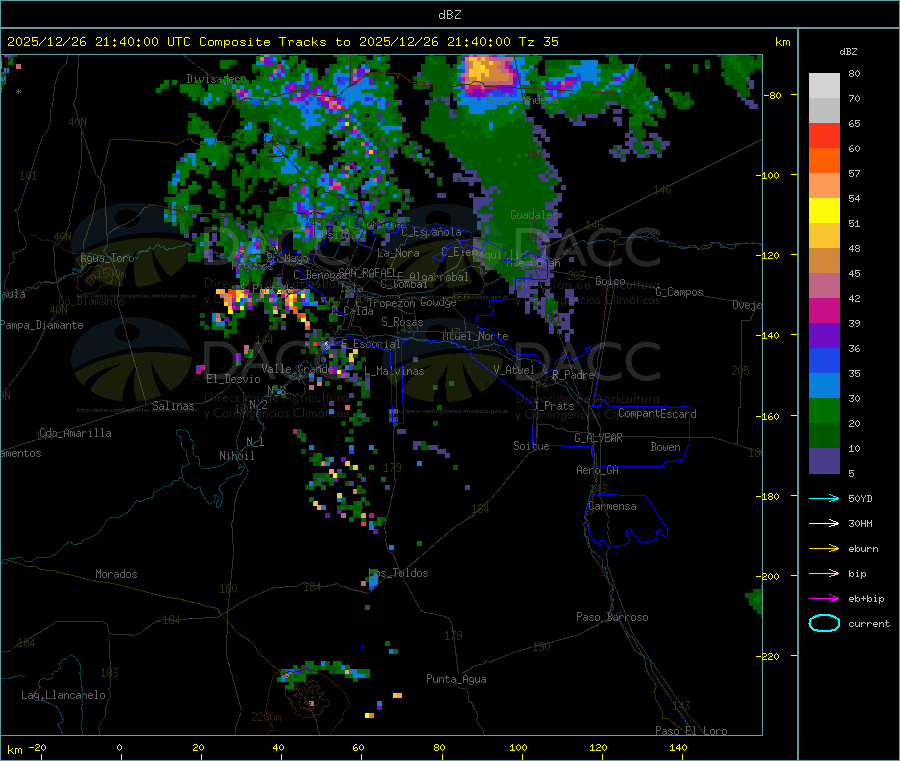Select the brown-orange swatch between 48 and 45
This screenshot has height=761, width=900.
[x=824, y=261]
